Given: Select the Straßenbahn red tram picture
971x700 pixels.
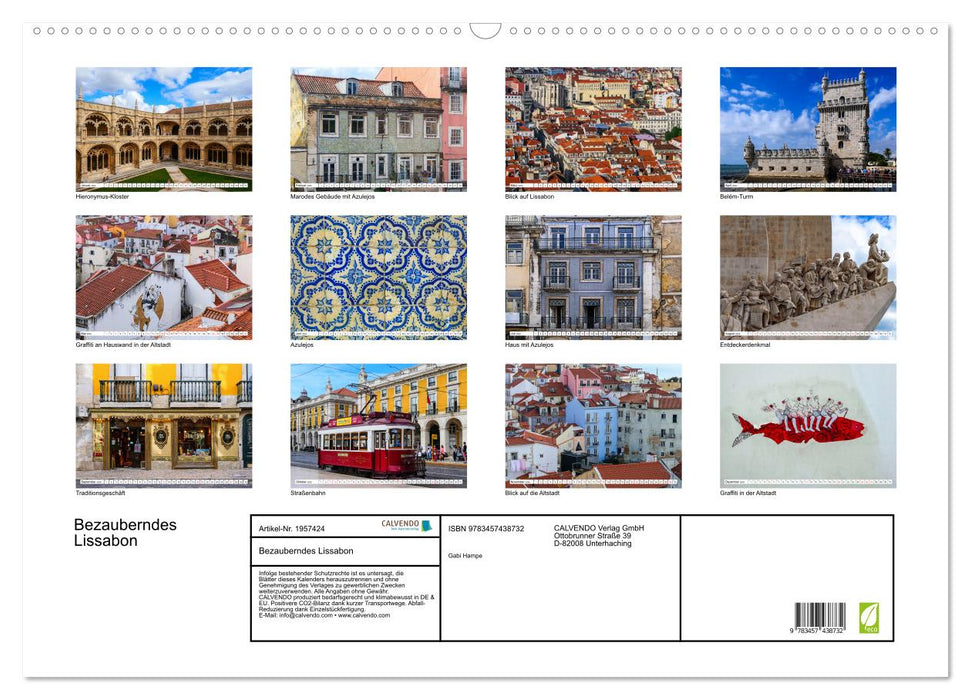Looking at the screenshot, I should point(379,424).
